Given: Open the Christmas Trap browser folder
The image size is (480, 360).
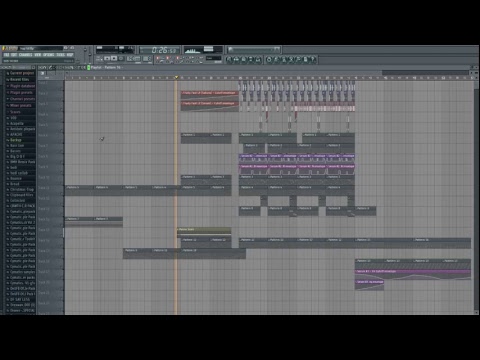Looking at the screenshot, I should pyautogui.click(x=20, y=189).
